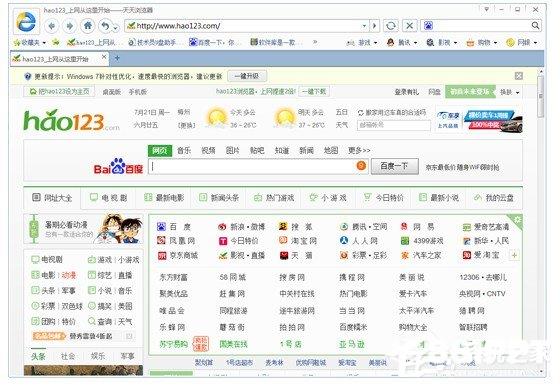Click the orange icon inside Baidu search box
The height and width of the screenshot is (386, 560).
pyautogui.click(x=361, y=166)
